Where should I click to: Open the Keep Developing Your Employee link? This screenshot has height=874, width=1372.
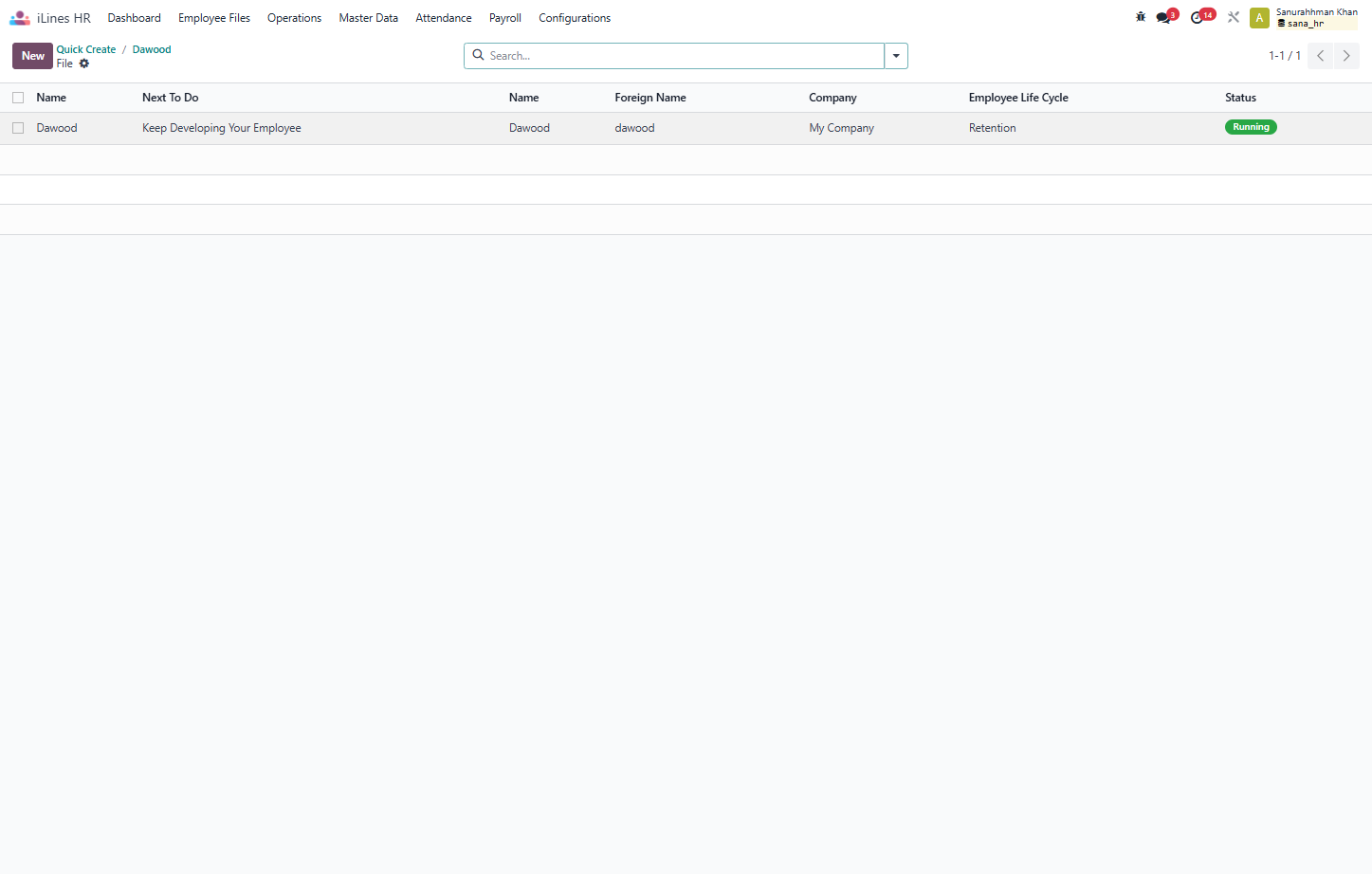coord(222,128)
